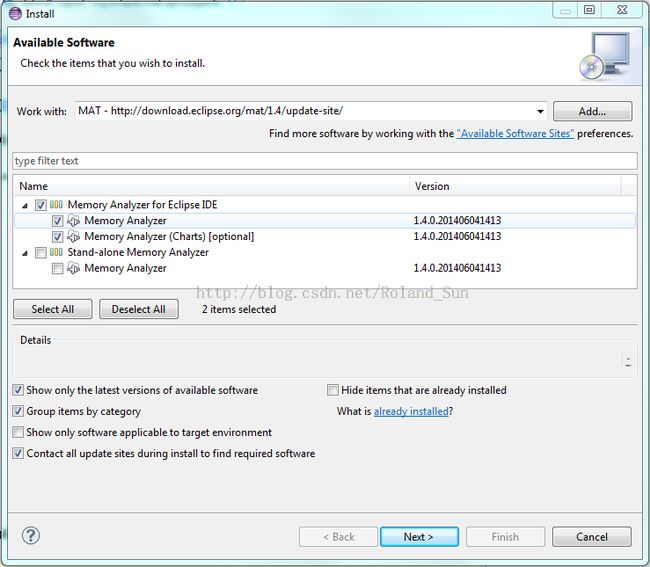Uncheck Memory Analyzer for Eclipse IDE category
650x567 pixels.
[x=40, y=205]
